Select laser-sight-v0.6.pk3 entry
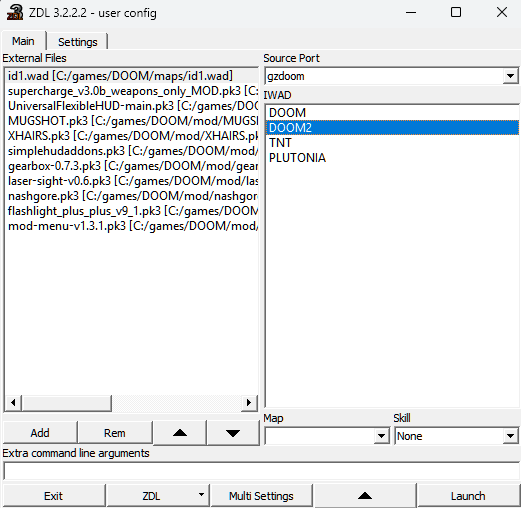Image resolution: width=521 pixels, height=508 pixels. coord(132,181)
